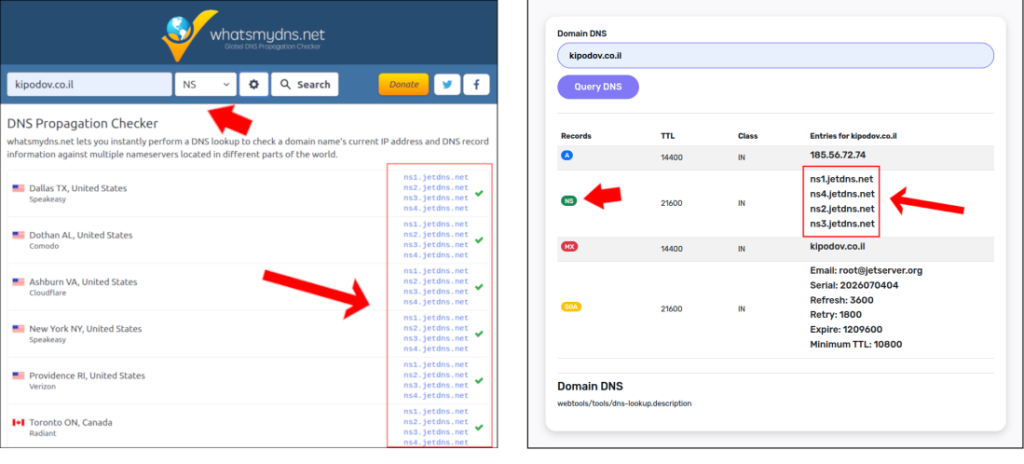Click the Search button
Screen dimensions: 1024x464
[305, 84]
